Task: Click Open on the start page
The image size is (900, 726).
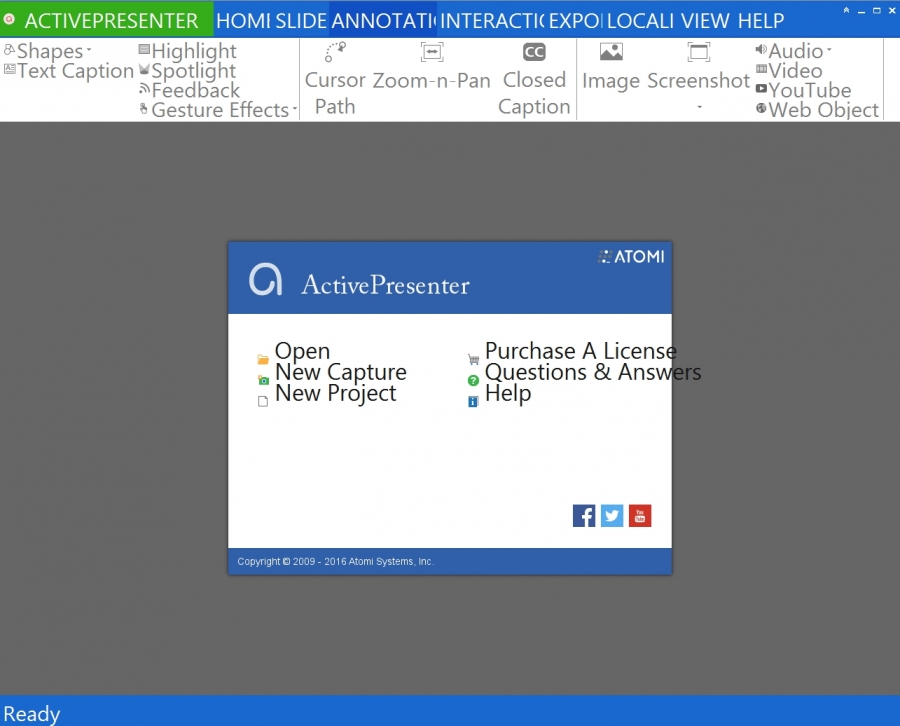Action: pyautogui.click(x=294, y=351)
